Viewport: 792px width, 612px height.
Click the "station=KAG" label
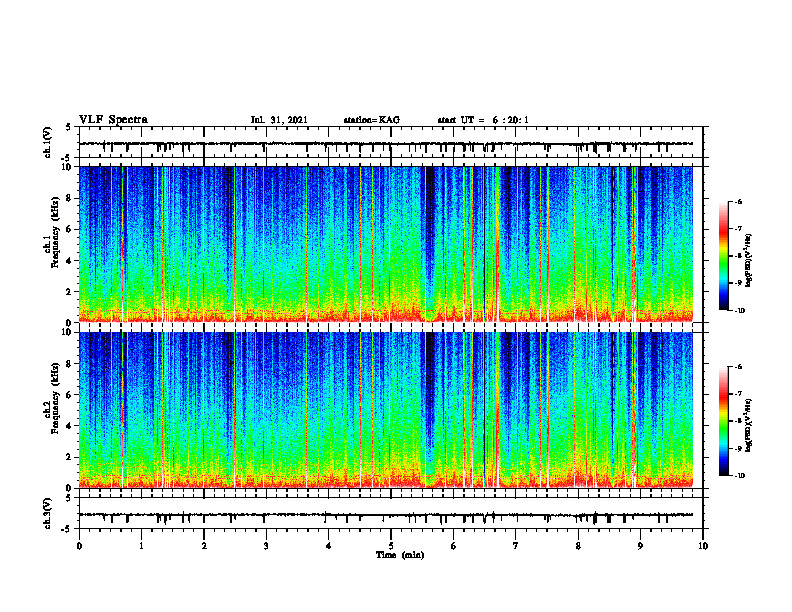click(x=372, y=120)
